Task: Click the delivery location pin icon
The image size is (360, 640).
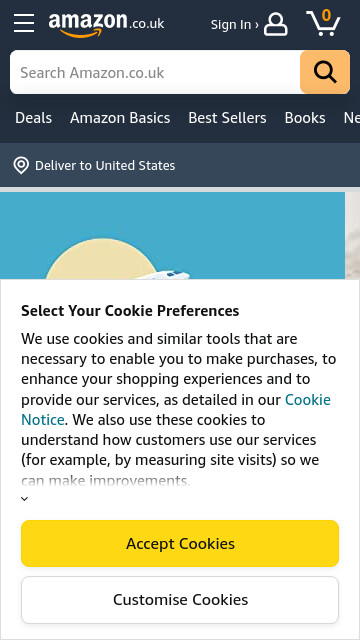Action: pos(21,166)
